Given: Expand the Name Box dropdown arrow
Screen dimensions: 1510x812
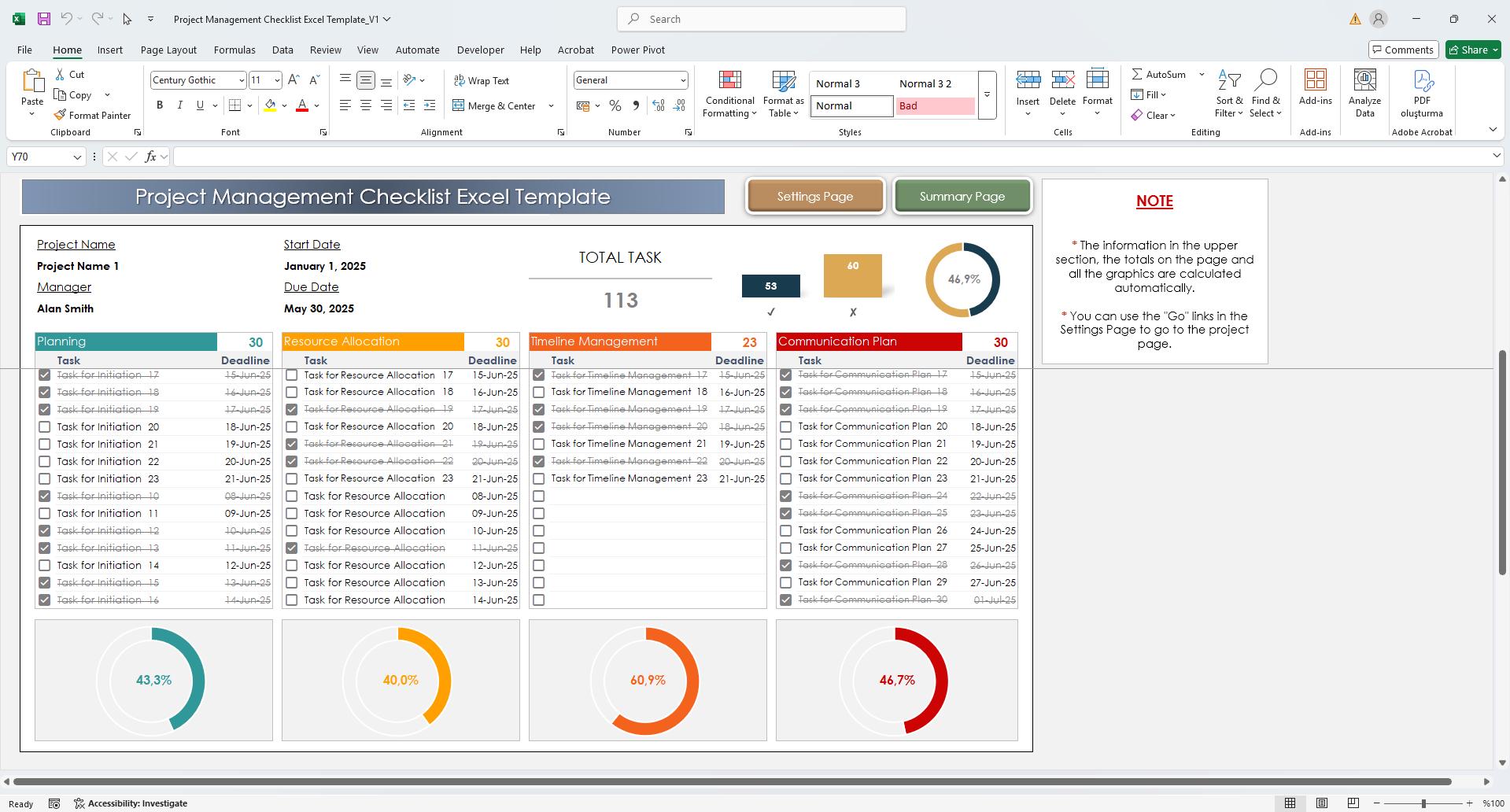Looking at the screenshot, I should pos(77,157).
